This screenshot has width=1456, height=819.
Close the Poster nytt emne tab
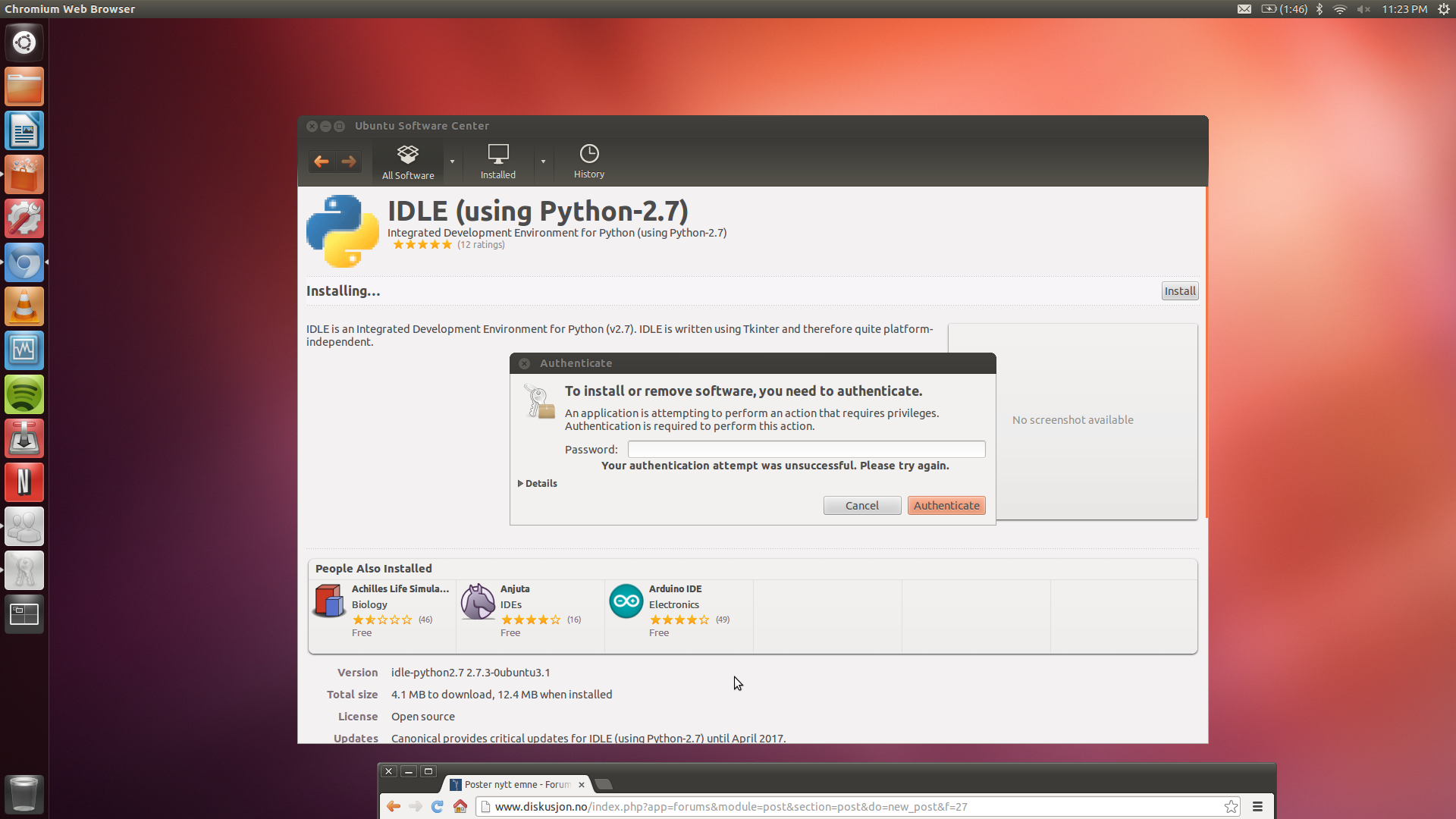(582, 785)
